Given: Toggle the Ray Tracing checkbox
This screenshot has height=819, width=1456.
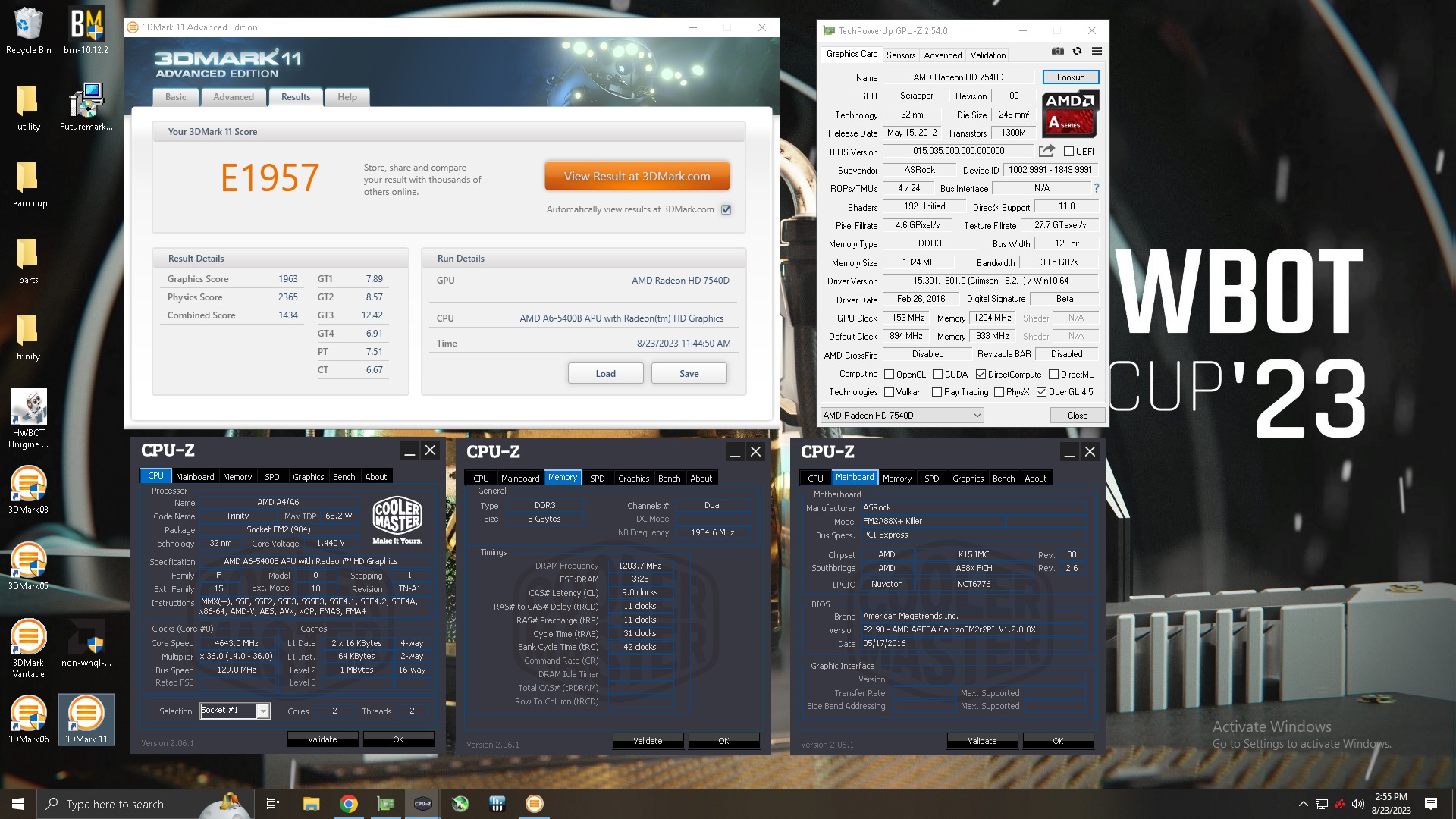Looking at the screenshot, I should click(x=937, y=392).
